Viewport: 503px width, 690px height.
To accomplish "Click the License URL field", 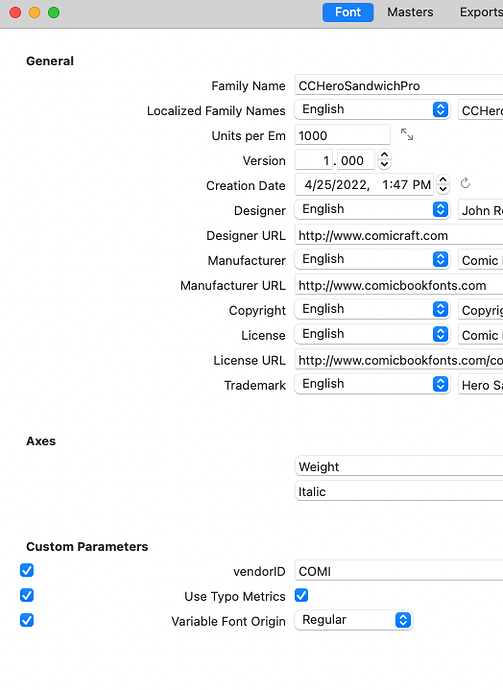I will point(399,360).
